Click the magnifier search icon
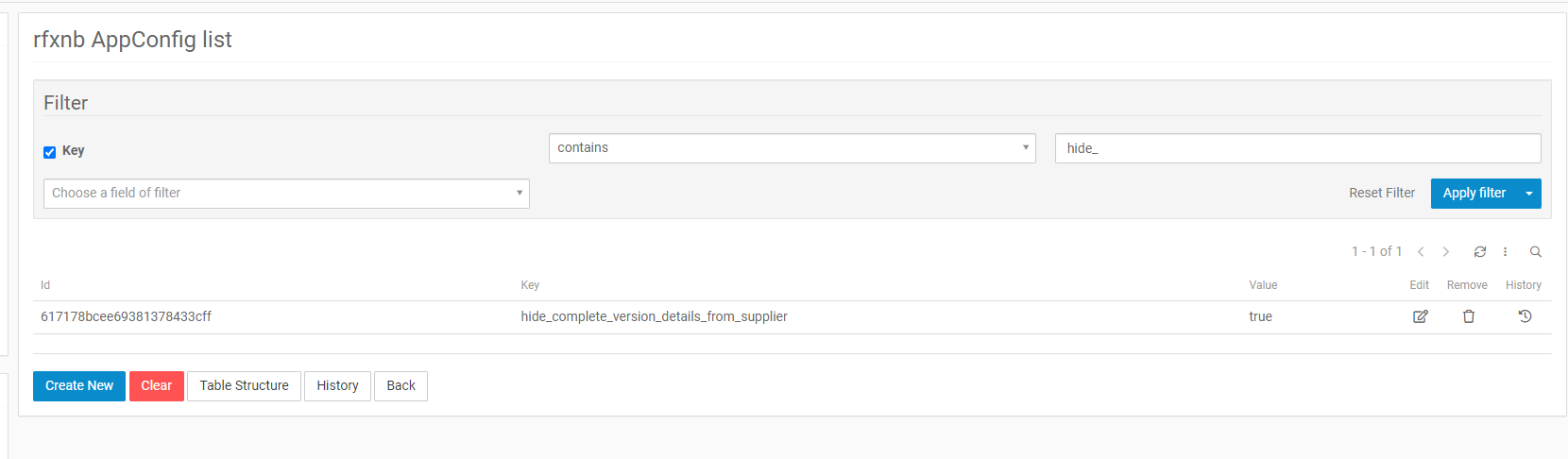The image size is (1568, 459). (x=1536, y=251)
